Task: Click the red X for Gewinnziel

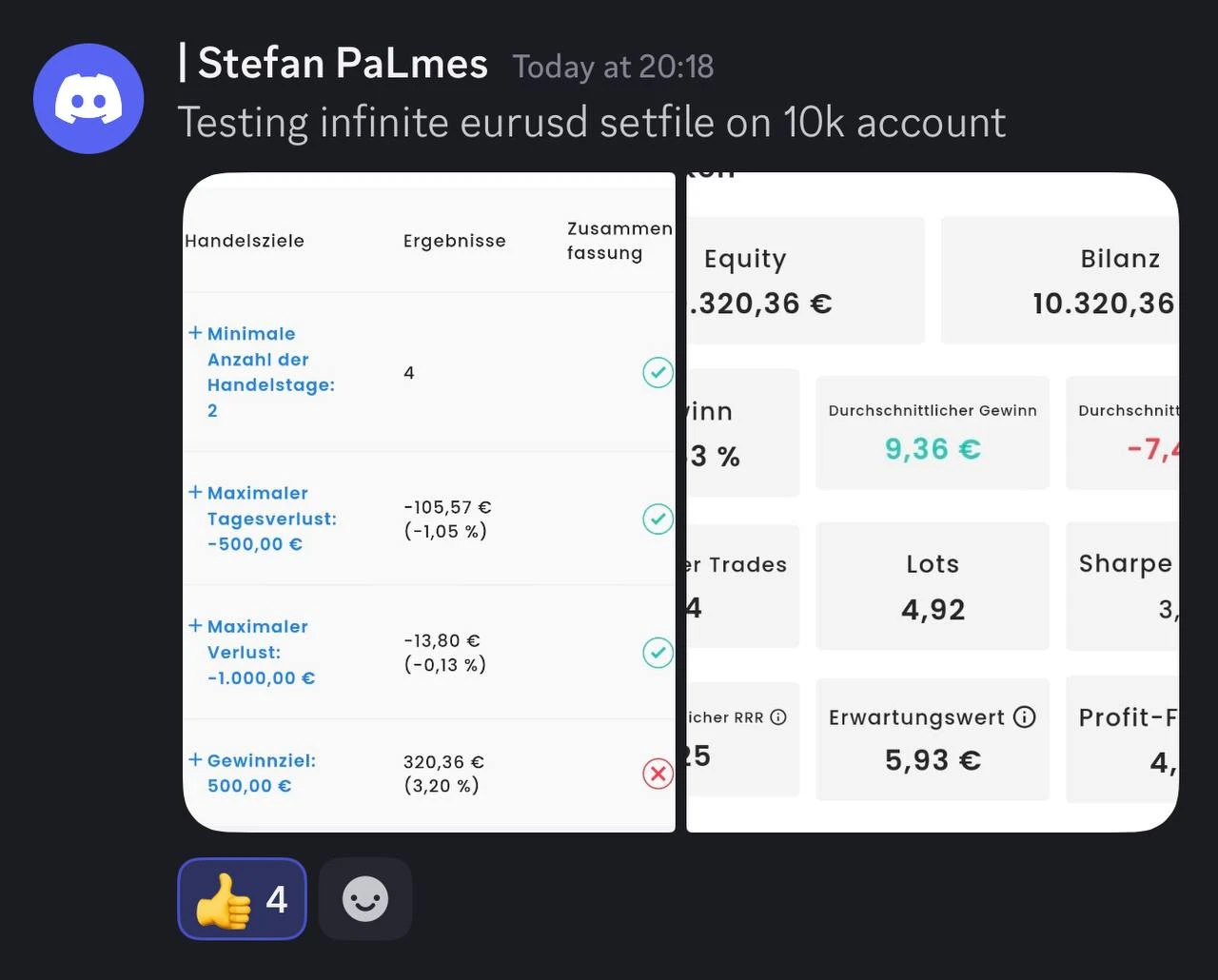Action: [658, 774]
